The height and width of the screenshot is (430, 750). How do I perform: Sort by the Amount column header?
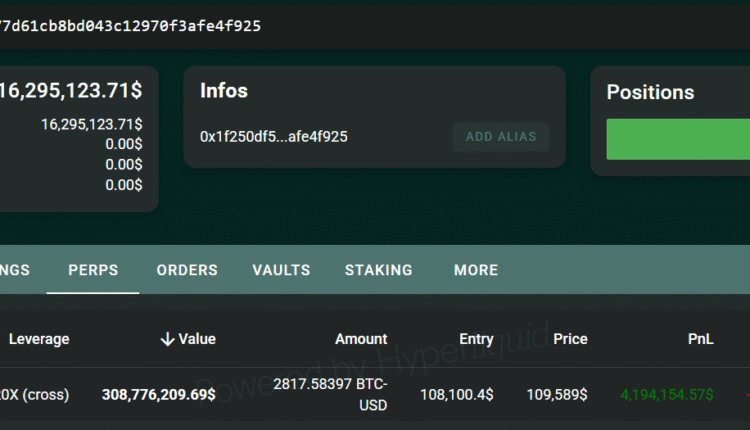tap(361, 339)
